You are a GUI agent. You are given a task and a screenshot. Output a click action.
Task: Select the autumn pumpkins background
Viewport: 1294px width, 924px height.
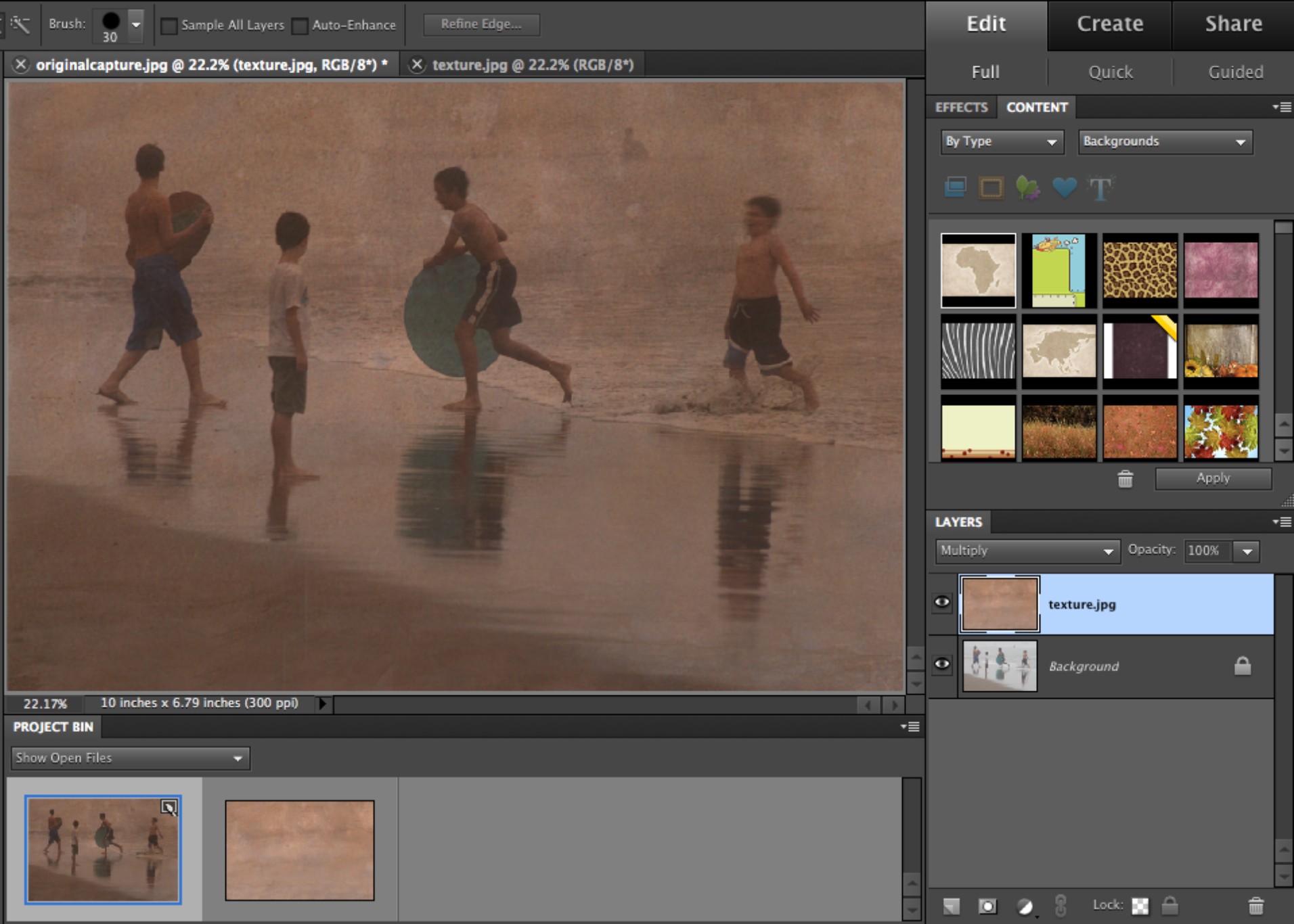tap(1221, 351)
